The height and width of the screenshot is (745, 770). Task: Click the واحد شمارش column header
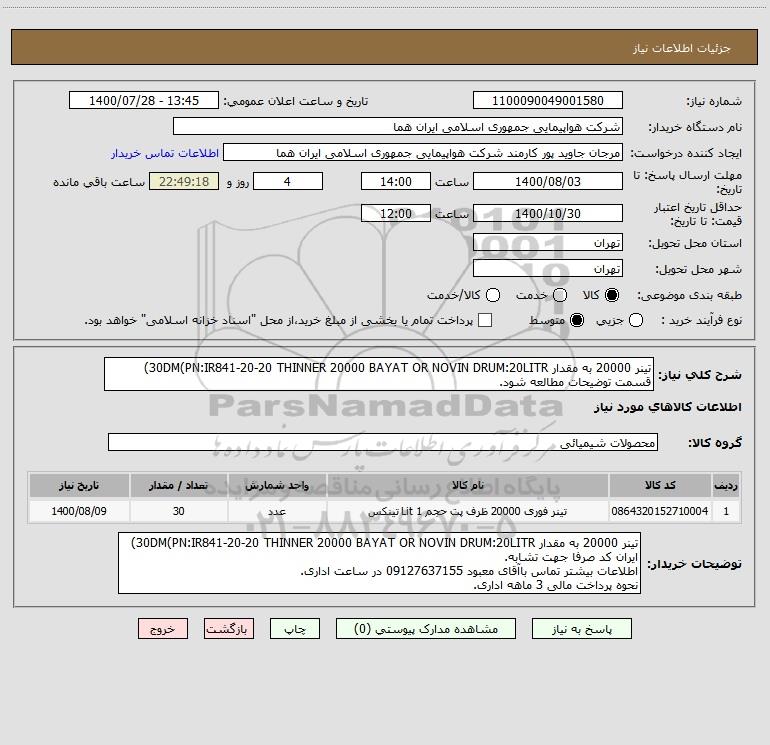click(277, 485)
